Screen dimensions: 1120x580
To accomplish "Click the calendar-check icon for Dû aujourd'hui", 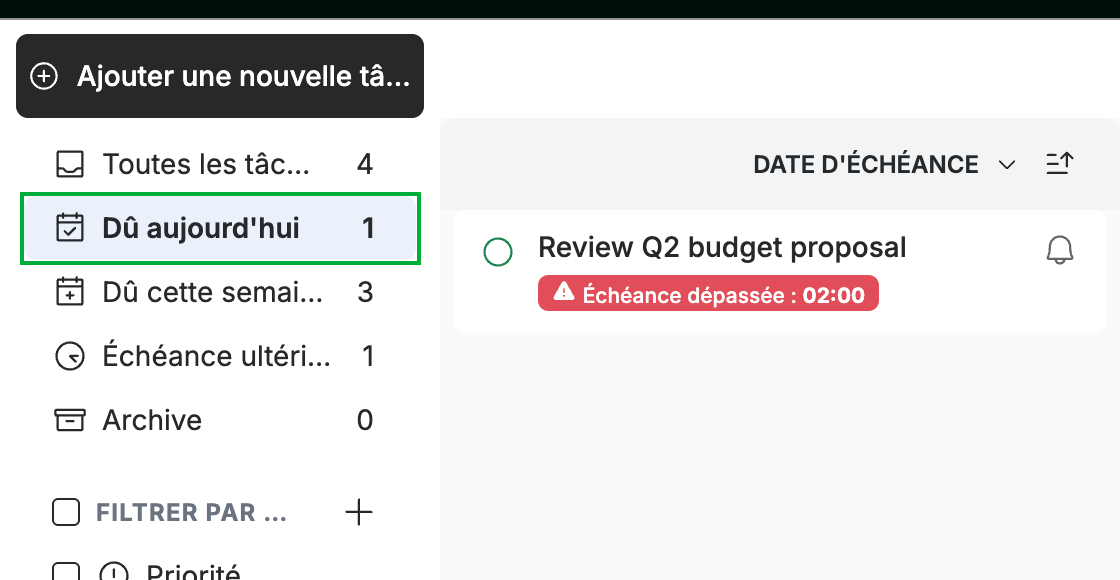I will pos(70,228).
